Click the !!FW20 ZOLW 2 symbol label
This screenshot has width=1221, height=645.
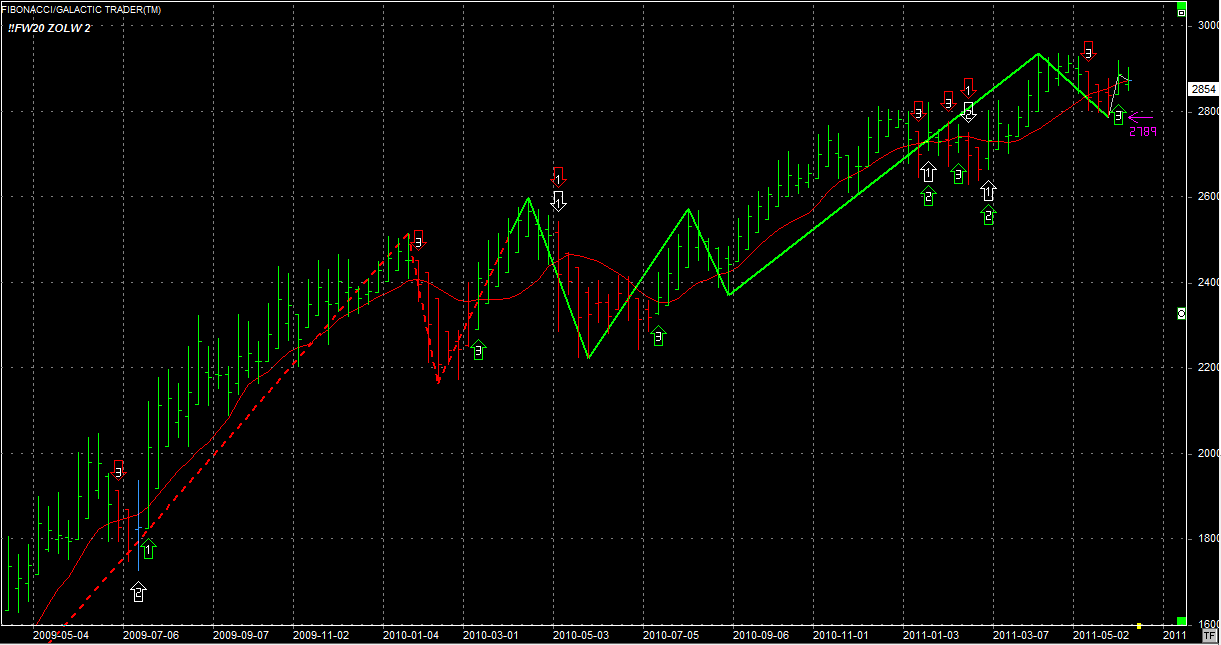[49, 28]
